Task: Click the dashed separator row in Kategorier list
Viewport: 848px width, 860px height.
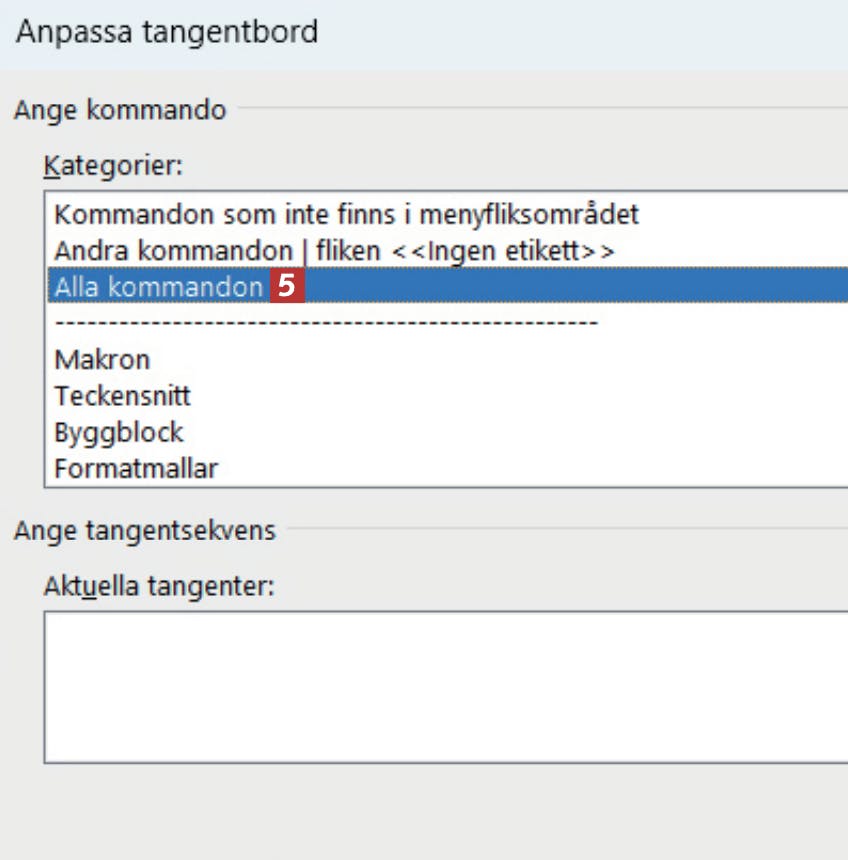Action: tap(326, 323)
